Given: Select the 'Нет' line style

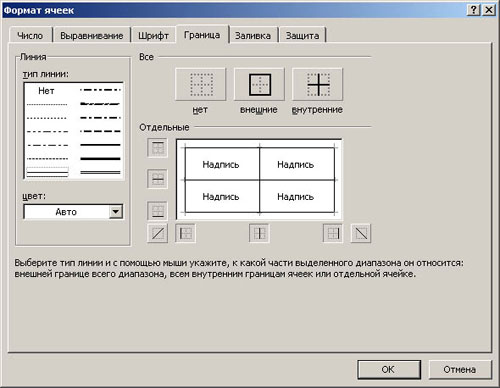Looking at the screenshot, I should pos(46,91).
